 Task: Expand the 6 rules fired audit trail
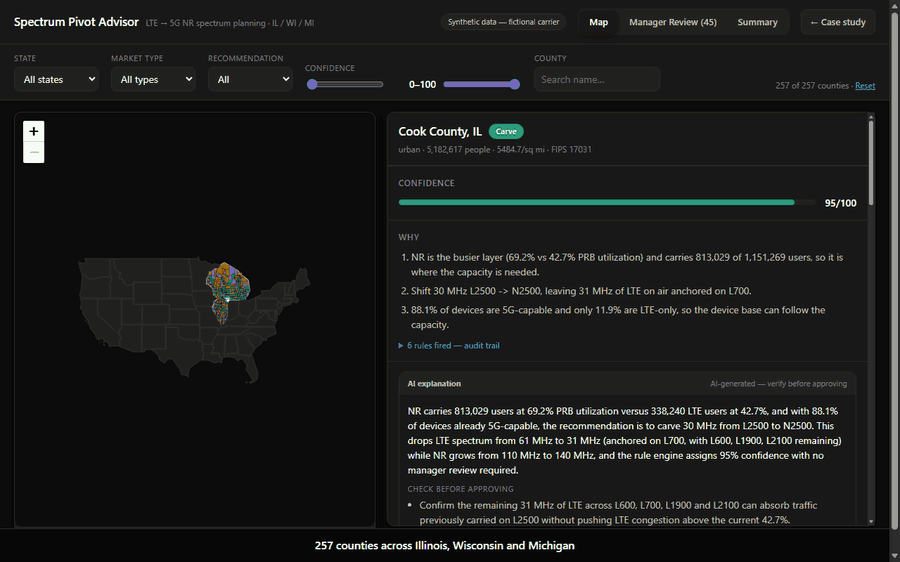(x=449, y=346)
